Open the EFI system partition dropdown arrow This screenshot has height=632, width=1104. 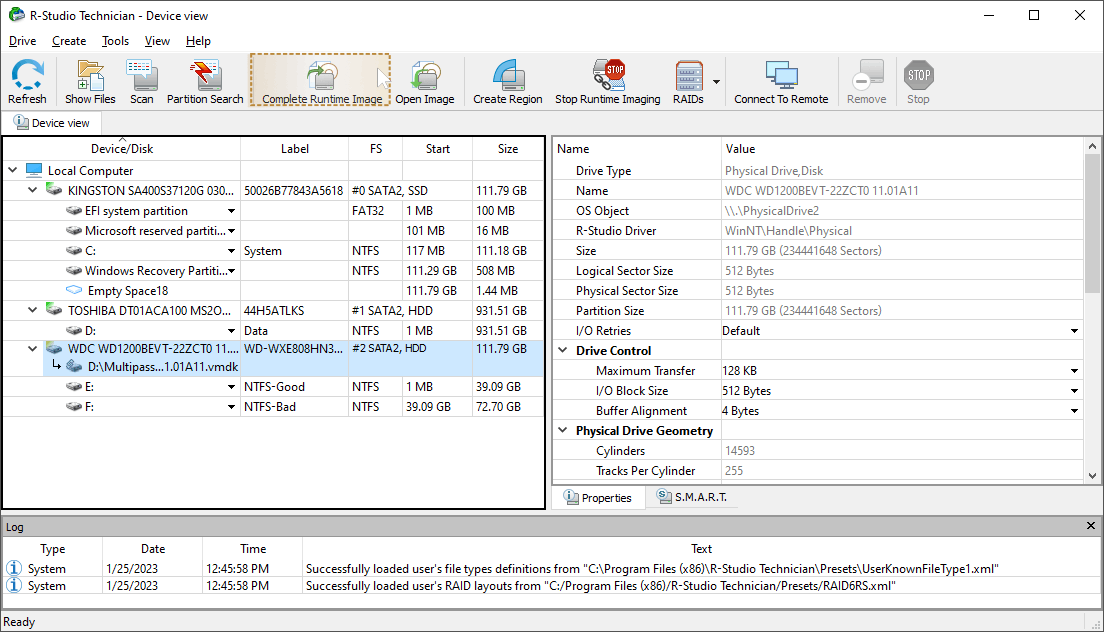click(231, 210)
